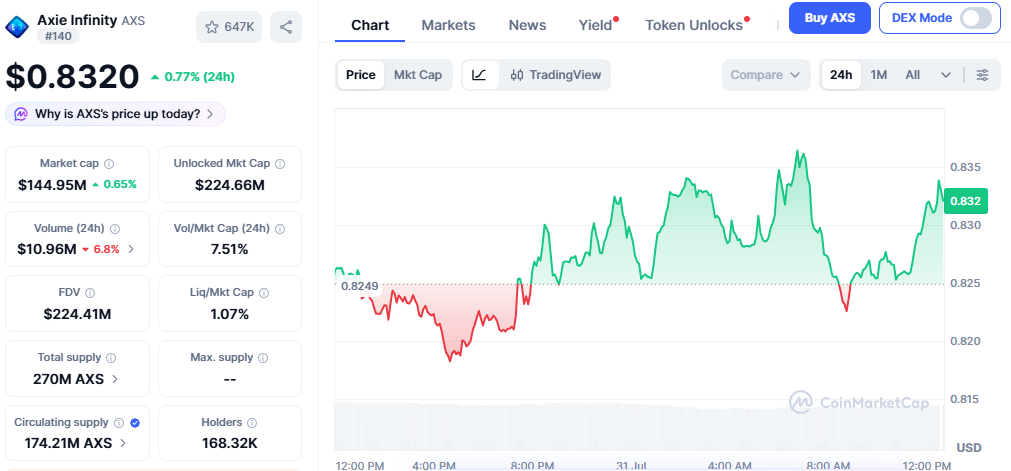Open 'Why is AXS's price up today?' link
Image resolution: width=1011 pixels, height=471 pixels.
click(x=117, y=114)
